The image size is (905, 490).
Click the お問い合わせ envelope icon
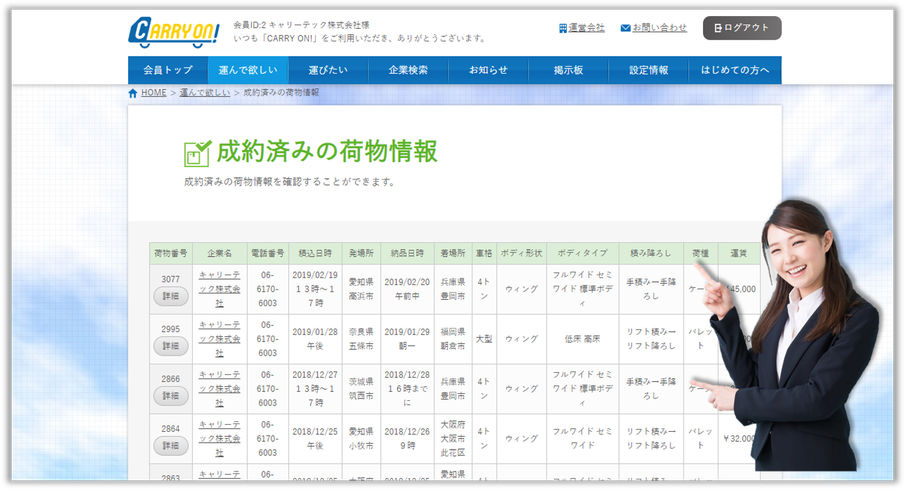click(625, 28)
